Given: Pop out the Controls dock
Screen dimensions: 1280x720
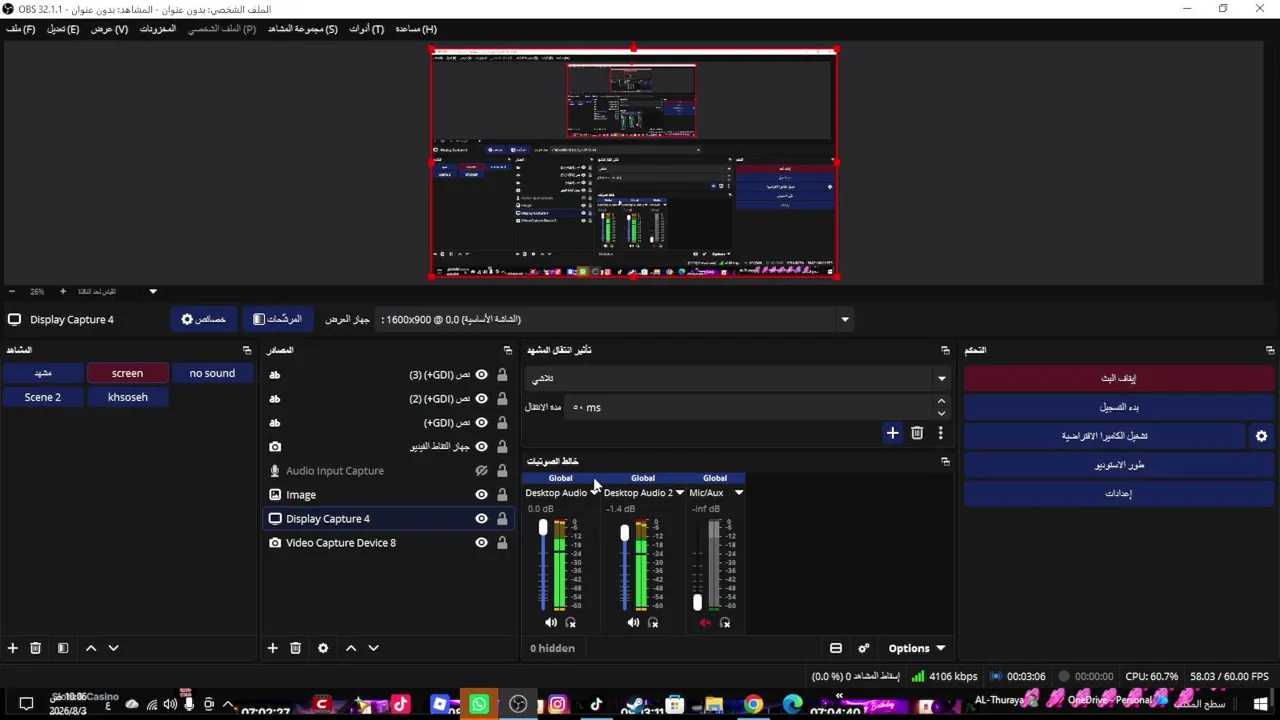Looking at the screenshot, I should [x=1270, y=350].
